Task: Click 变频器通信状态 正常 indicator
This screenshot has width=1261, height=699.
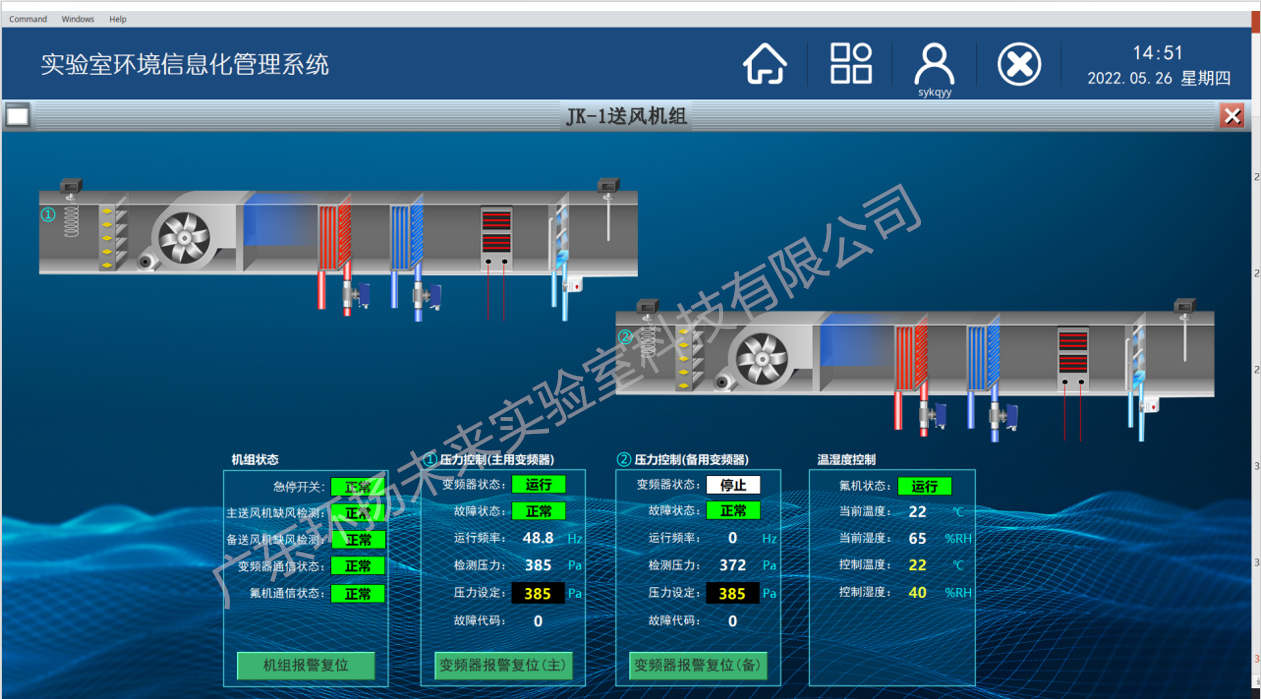Action: tap(358, 566)
